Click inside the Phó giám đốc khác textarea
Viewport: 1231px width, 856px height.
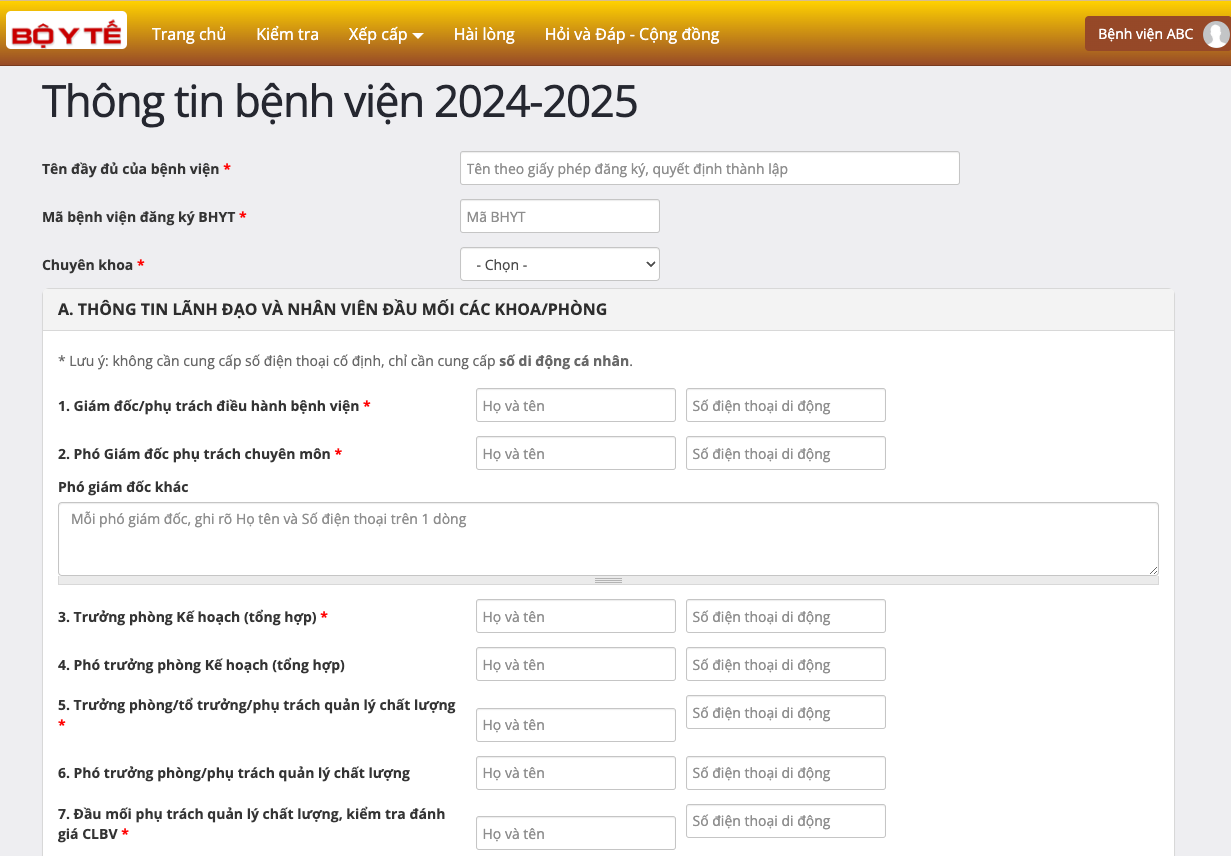(x=608, y=539)
